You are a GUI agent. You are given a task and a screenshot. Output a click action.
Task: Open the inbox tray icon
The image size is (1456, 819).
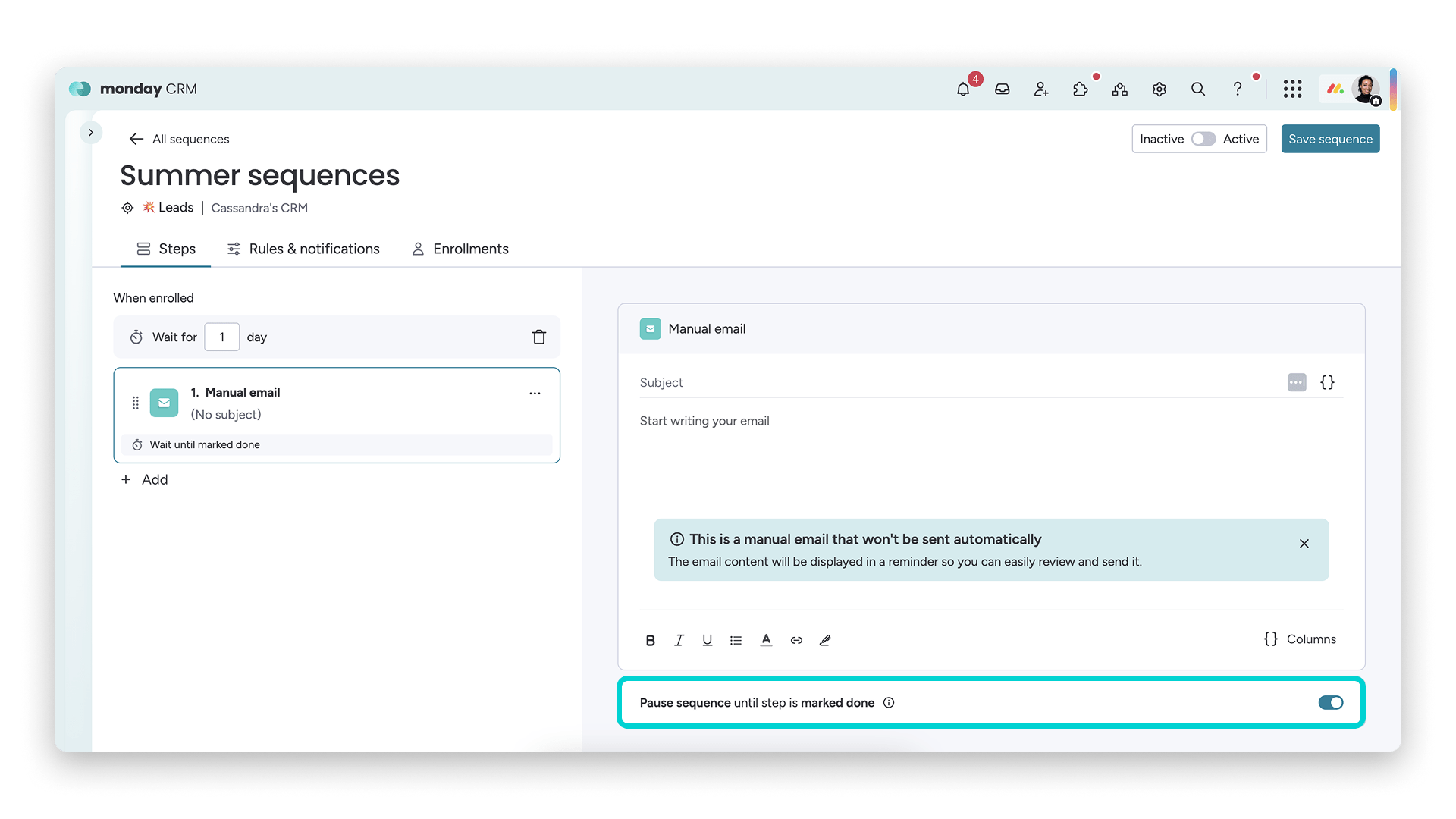pos(1003,89)
